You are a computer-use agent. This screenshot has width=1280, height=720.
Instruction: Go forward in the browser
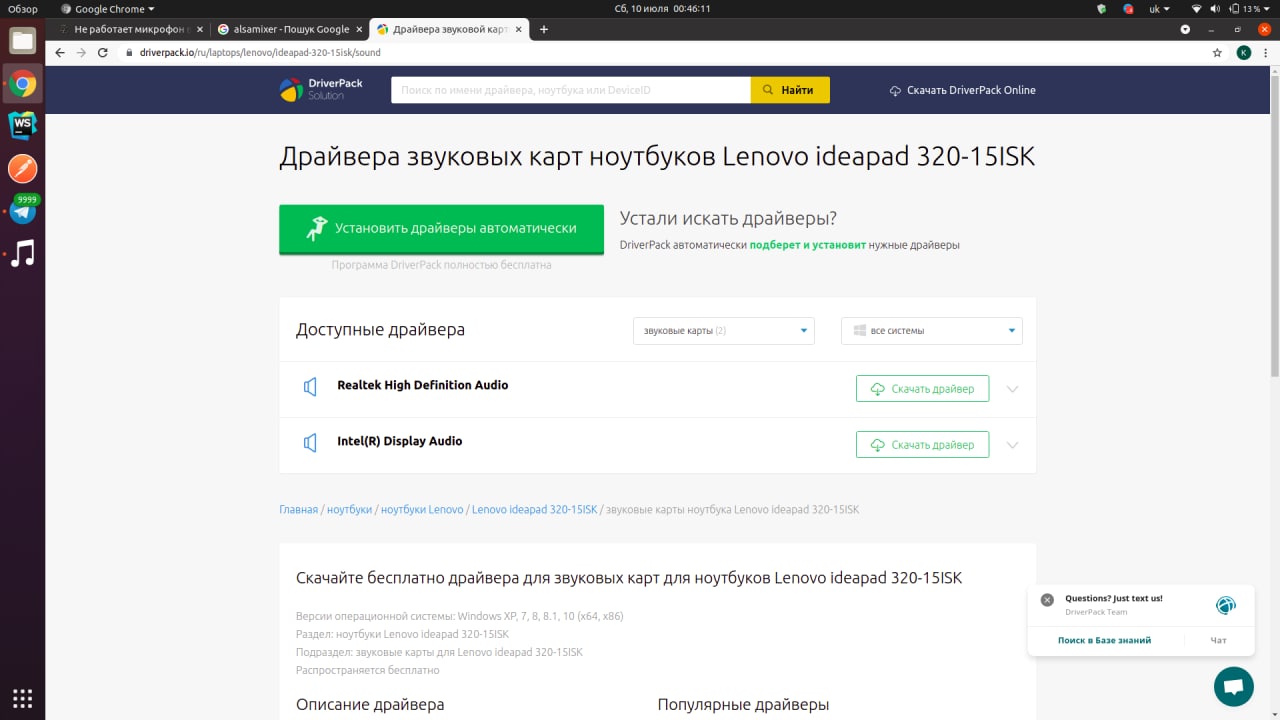(x=81, y=52)
